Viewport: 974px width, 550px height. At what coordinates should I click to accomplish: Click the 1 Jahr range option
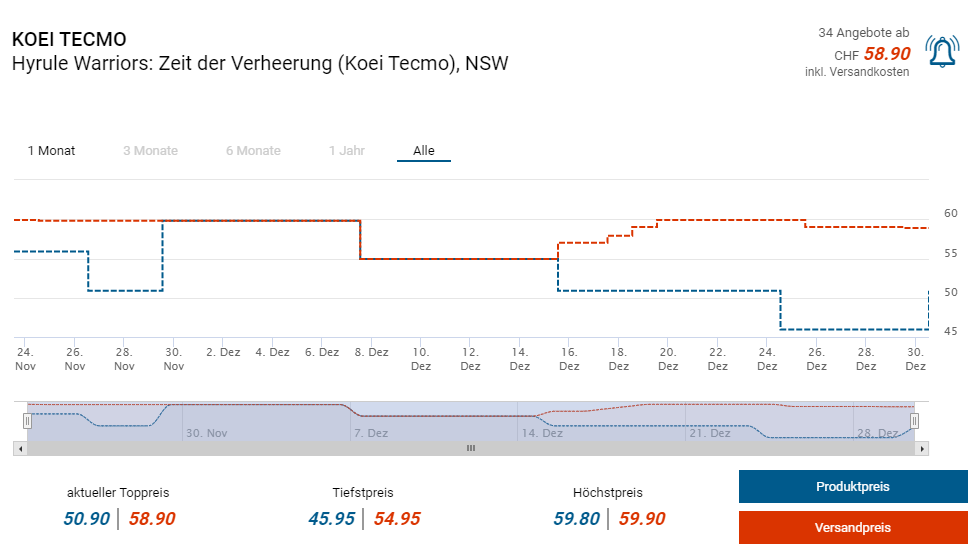346,151
